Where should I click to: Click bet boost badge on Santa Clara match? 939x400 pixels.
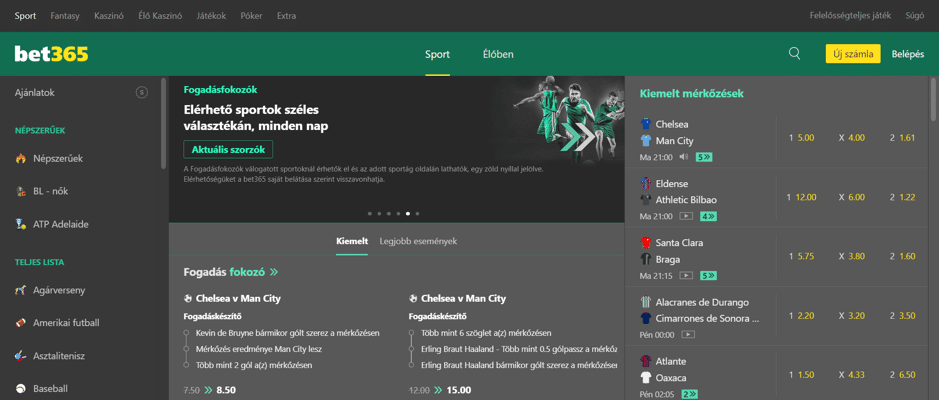pyautogui.click(x=708, y=275)
